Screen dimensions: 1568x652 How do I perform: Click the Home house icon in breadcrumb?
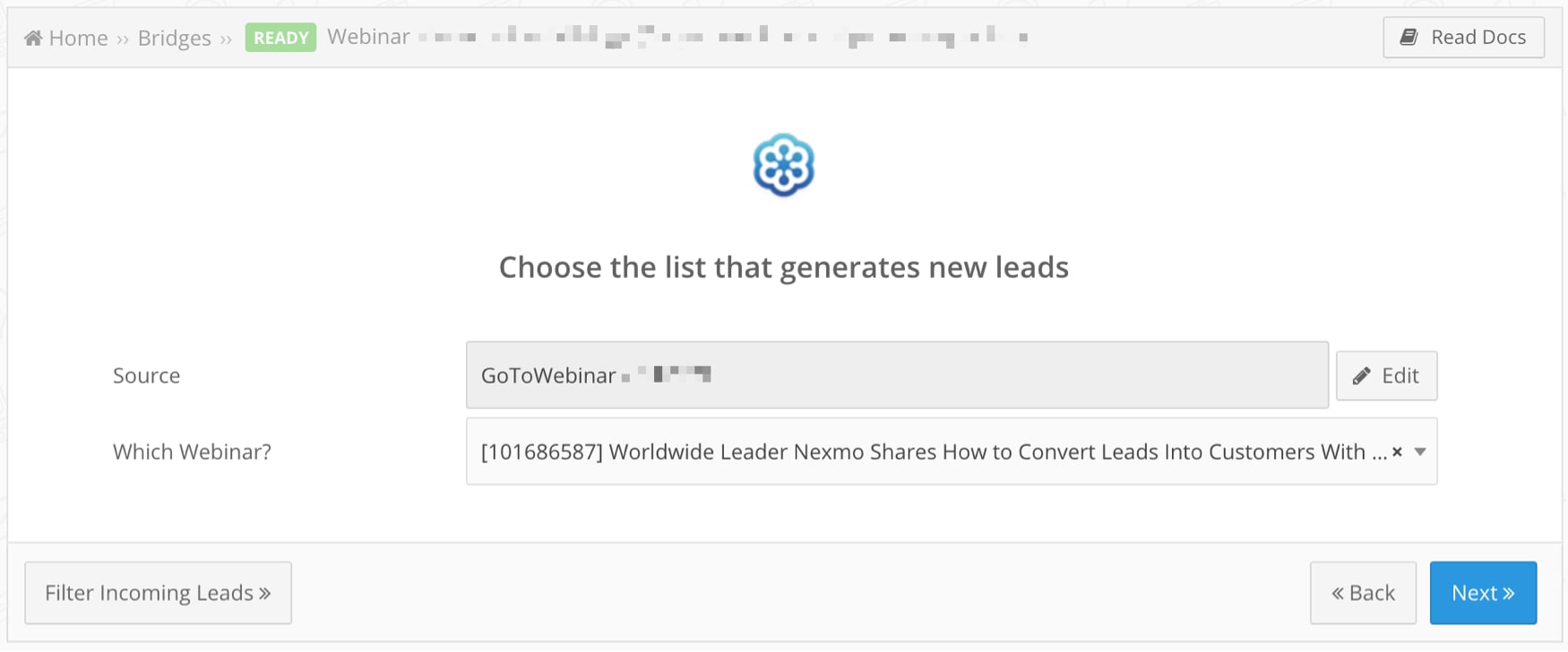point(33,38)
